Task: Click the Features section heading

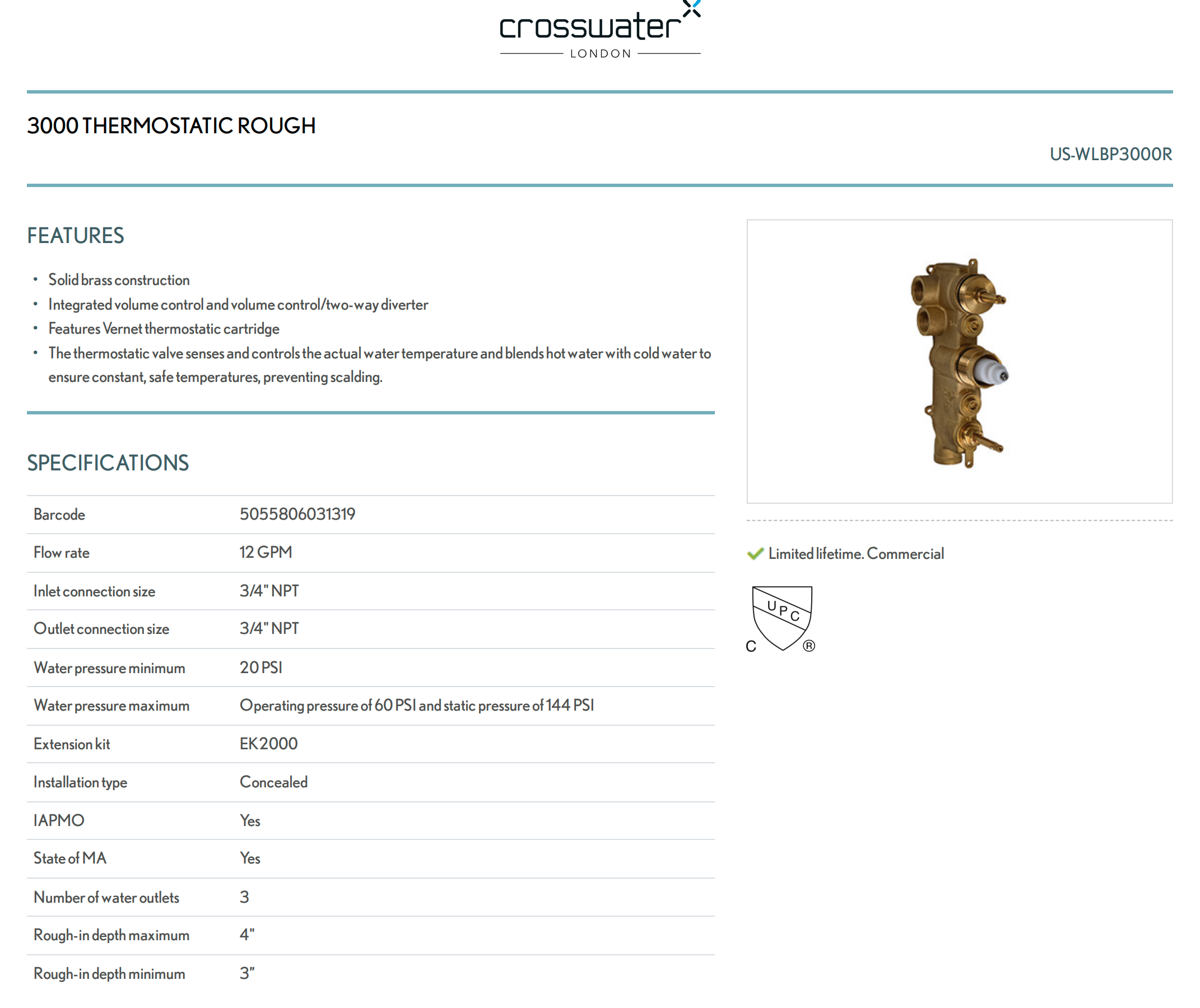Action: (x=76, y=236)
